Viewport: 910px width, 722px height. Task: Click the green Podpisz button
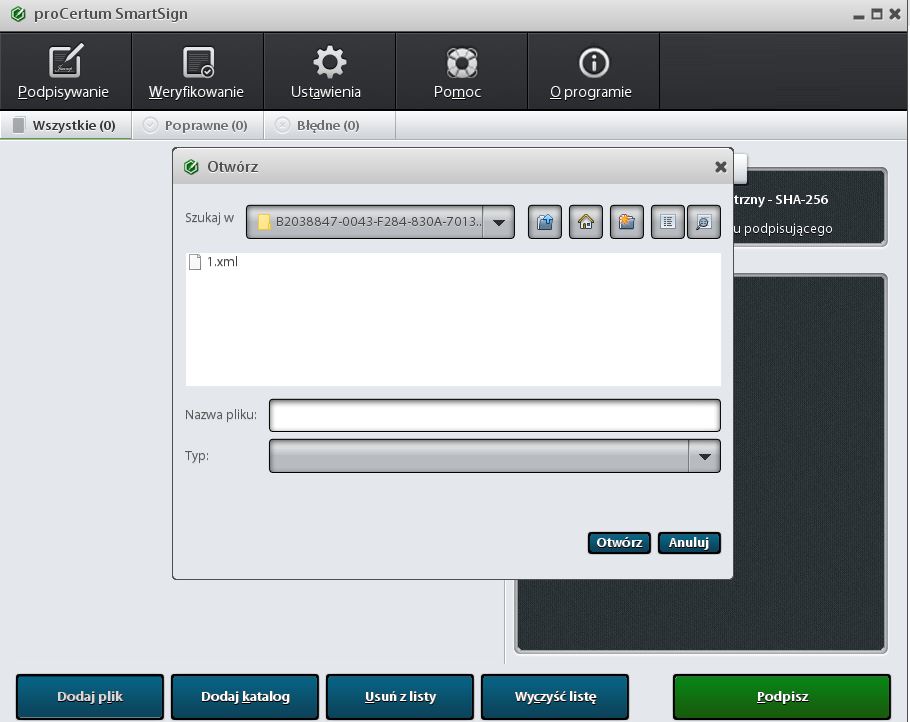(782, 696)
